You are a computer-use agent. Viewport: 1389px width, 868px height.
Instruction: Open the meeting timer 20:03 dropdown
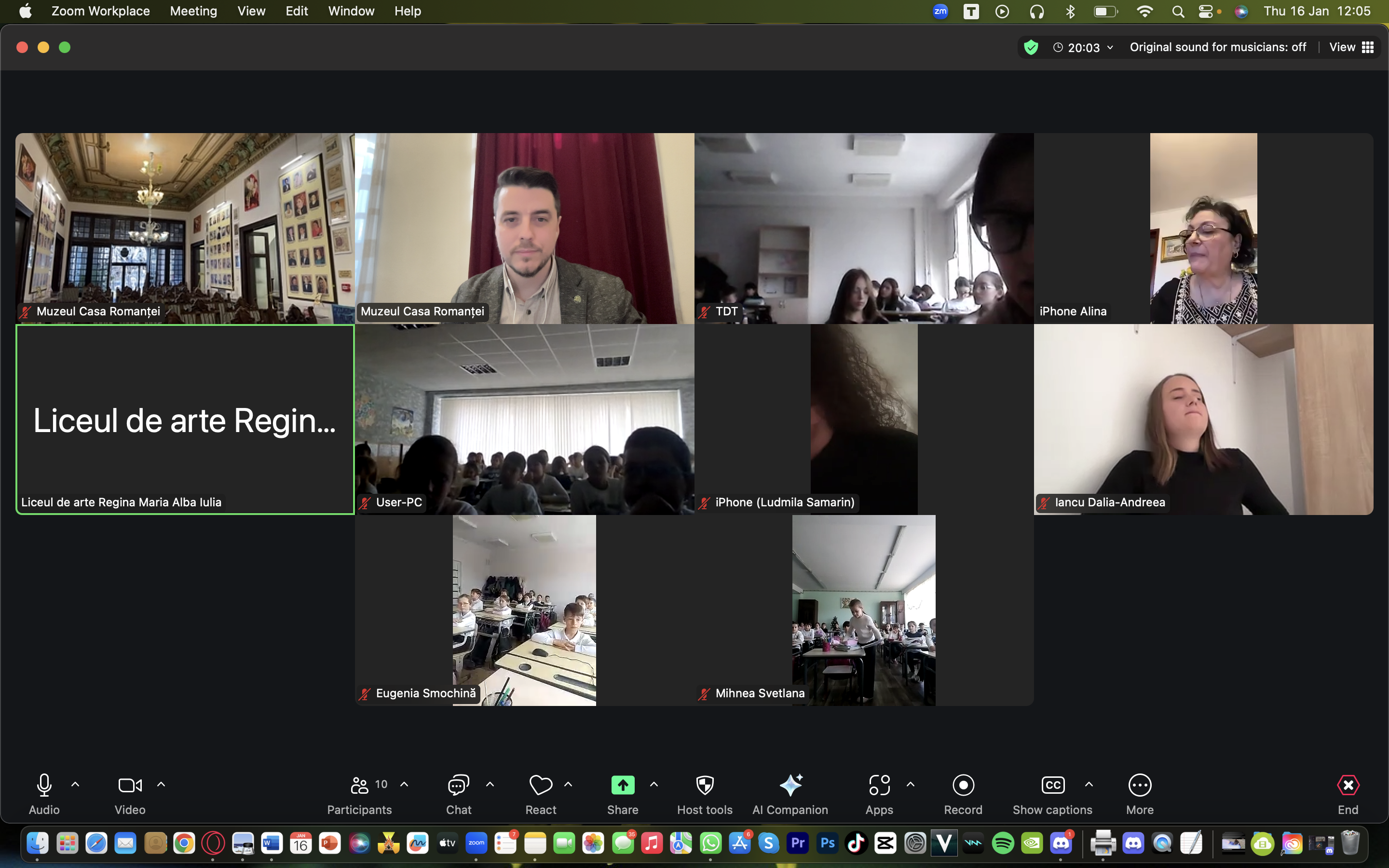tap(1083, 48)
